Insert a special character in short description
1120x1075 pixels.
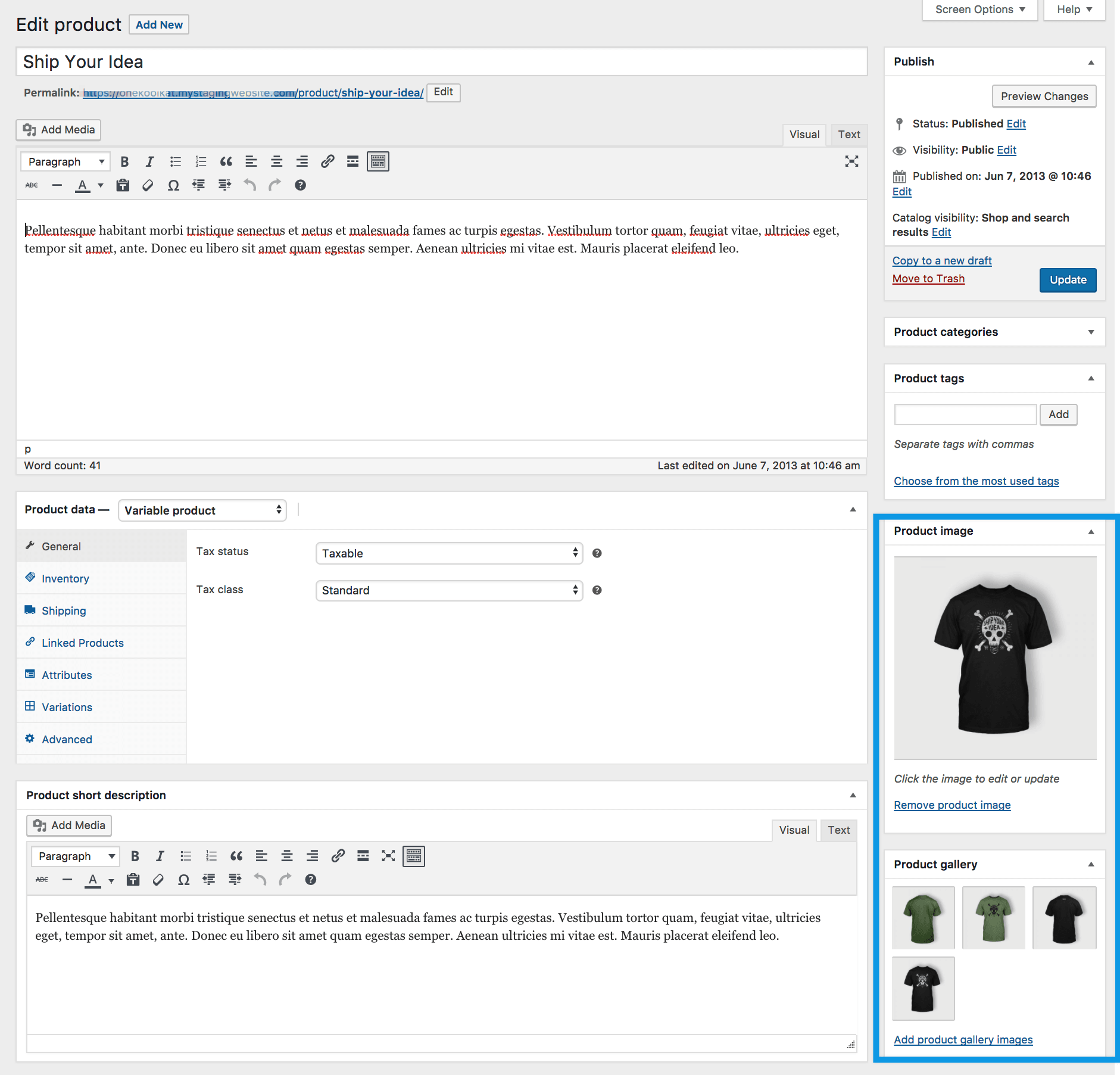(183, 880)
